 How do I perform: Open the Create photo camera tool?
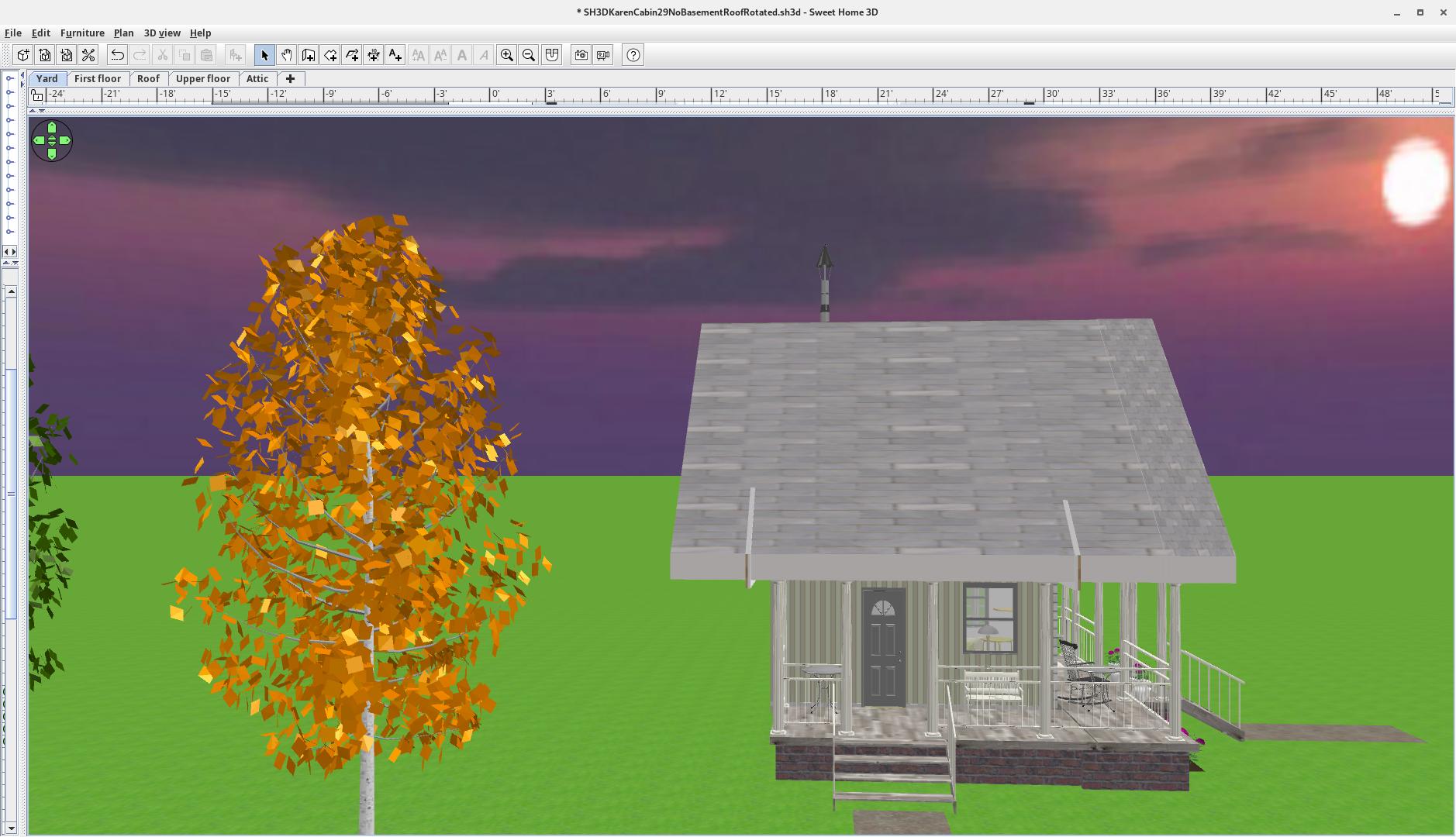pos(581,55)
